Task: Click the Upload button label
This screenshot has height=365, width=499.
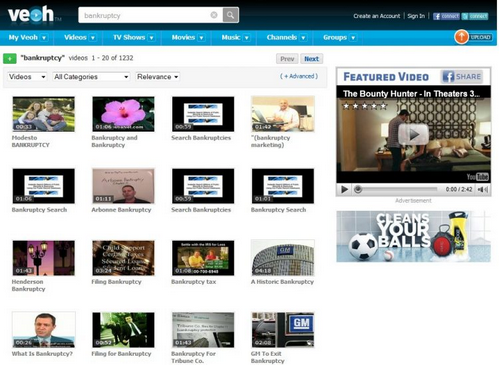Action: click(480, 37)
